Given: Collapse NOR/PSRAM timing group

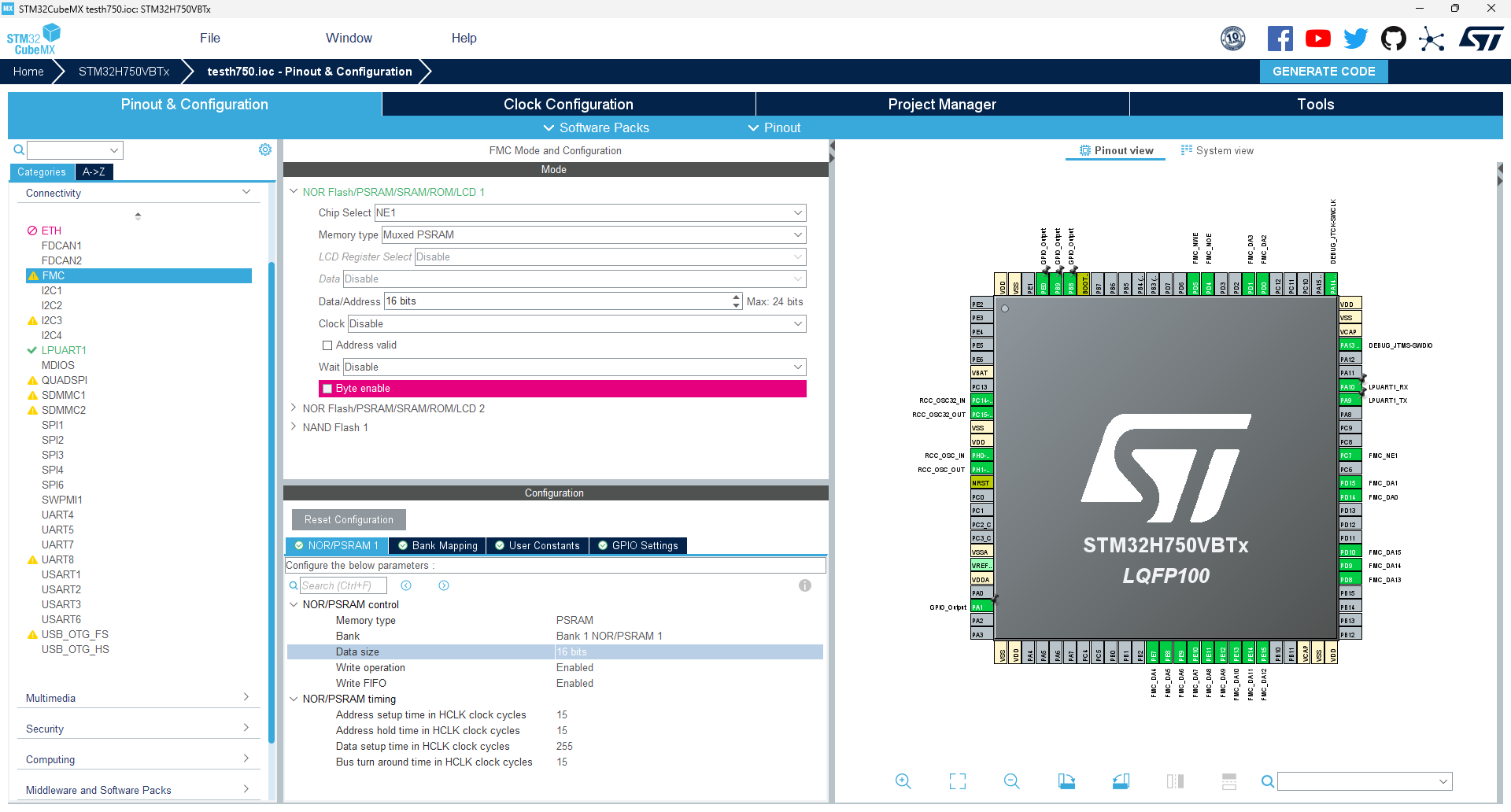Looking at the screenshot, I should 294,699.
